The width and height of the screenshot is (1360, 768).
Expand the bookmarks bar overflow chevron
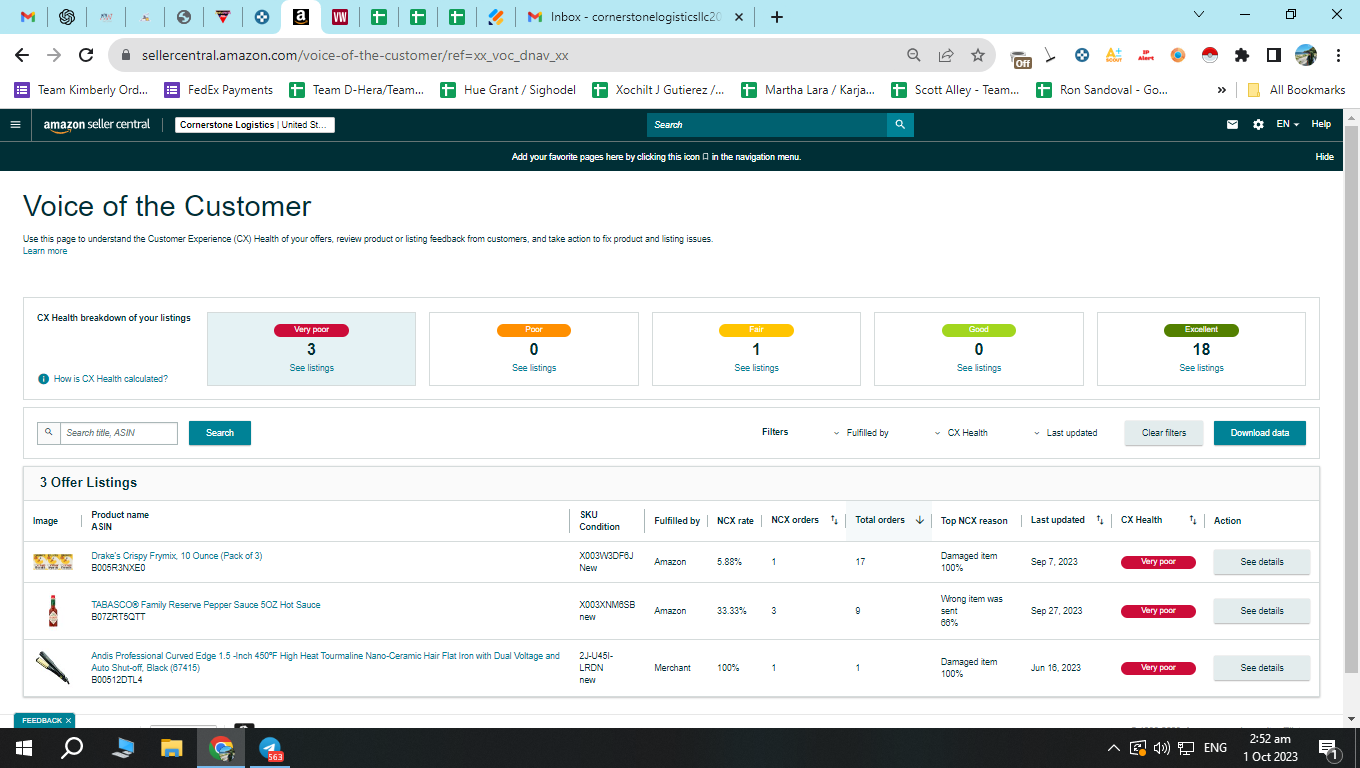(x=1222, y=90)
